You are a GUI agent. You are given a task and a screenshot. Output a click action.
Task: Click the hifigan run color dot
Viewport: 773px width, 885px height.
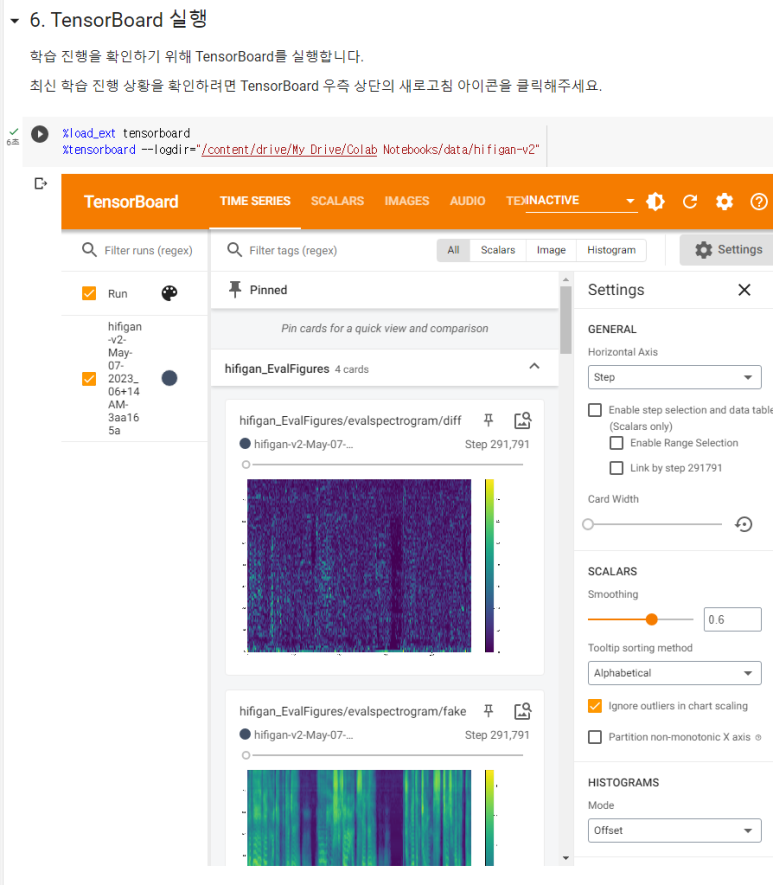[169, 378]
